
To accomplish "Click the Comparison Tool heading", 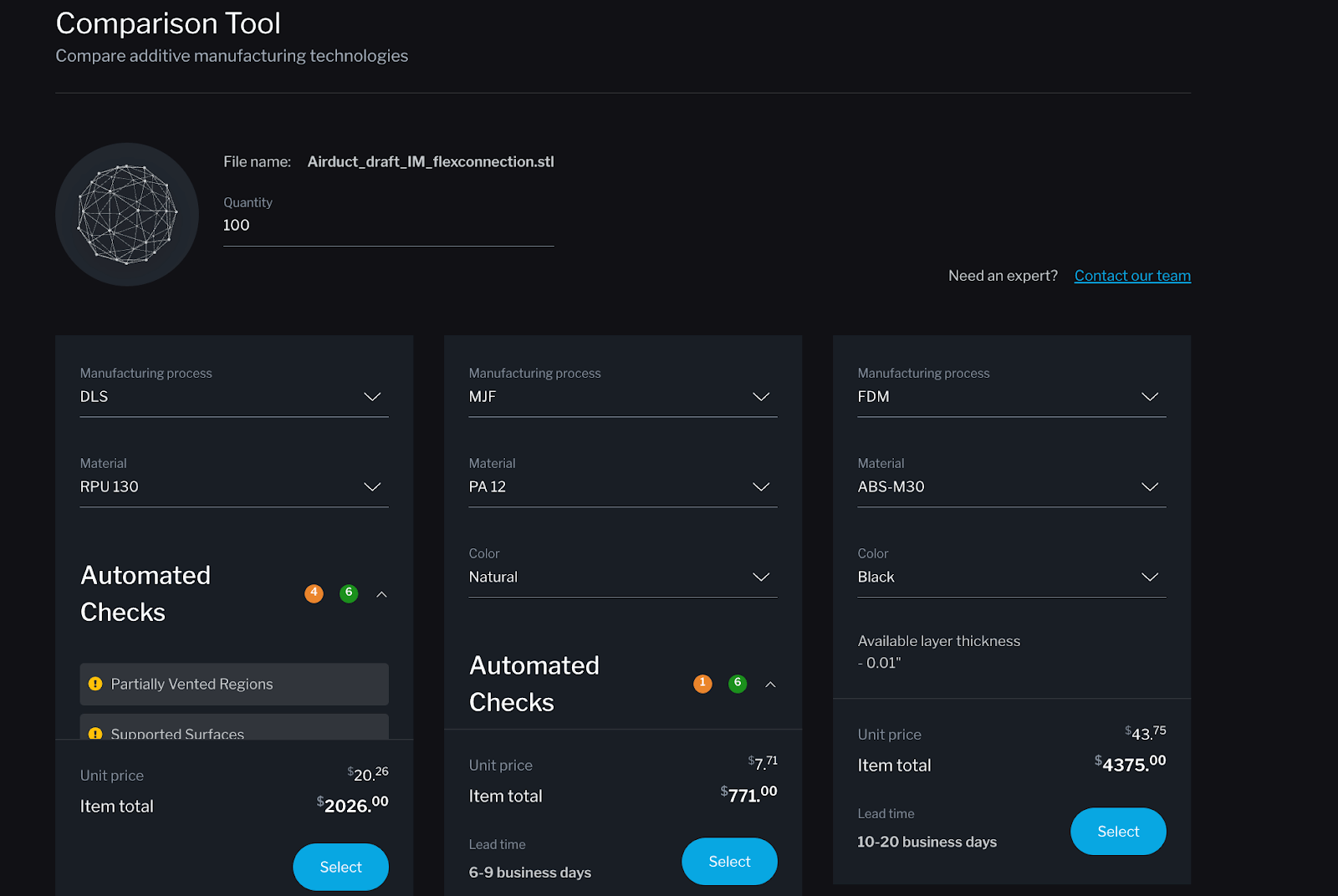I will [168, 23].
